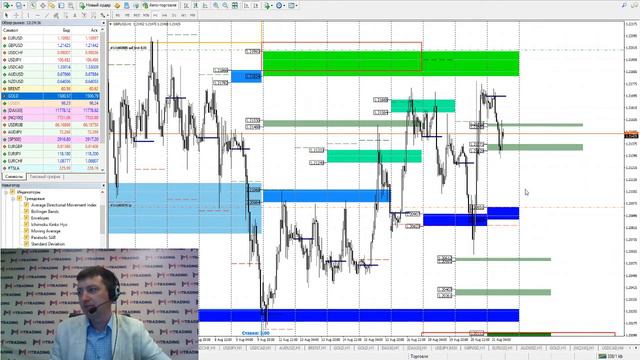Open the USDCHF,H1 chart tab
The image size is (640, 360).
click(206, 348)
